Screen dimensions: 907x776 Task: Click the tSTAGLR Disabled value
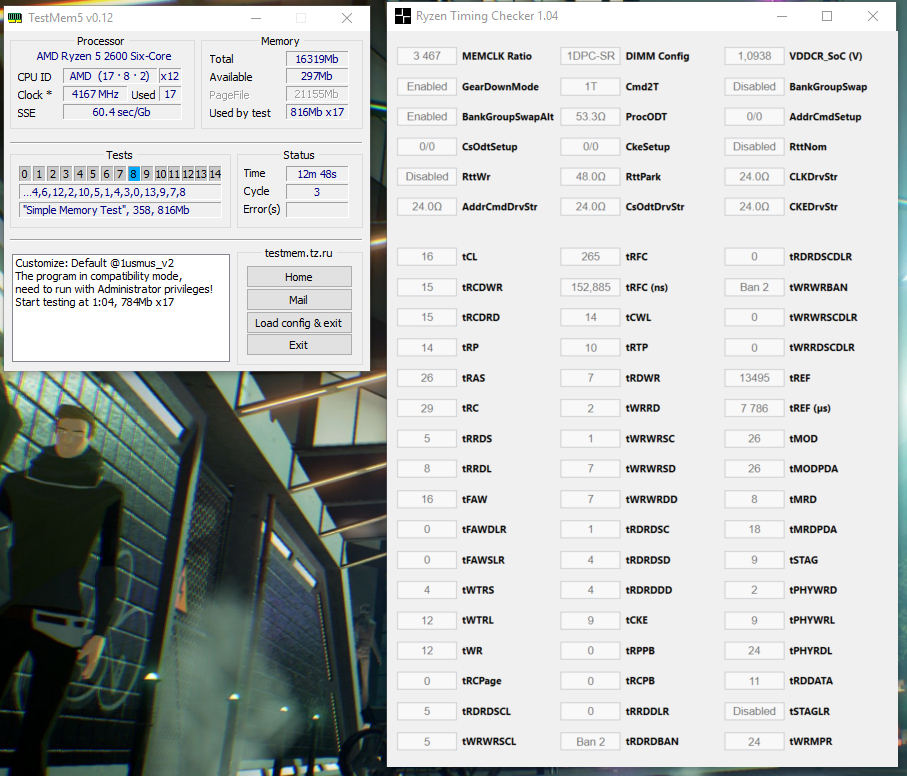click(754, 711)
